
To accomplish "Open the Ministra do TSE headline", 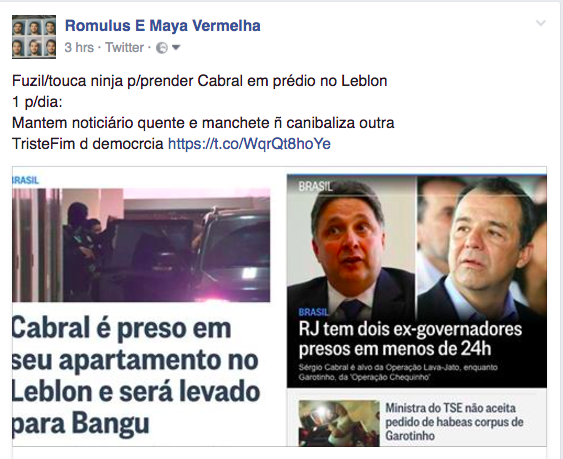I will [455, 422].
